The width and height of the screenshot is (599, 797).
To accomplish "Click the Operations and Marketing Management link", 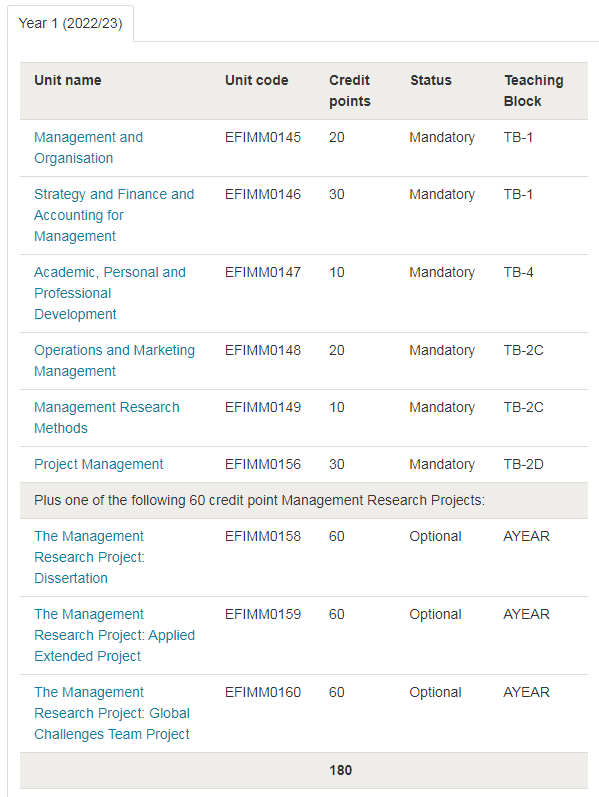I will tap(114, 361).
